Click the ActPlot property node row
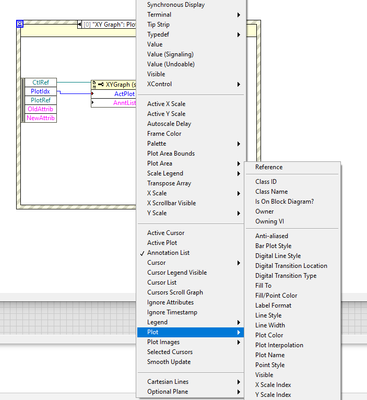This screenshot has width=367, height=400. coord(114,94)
